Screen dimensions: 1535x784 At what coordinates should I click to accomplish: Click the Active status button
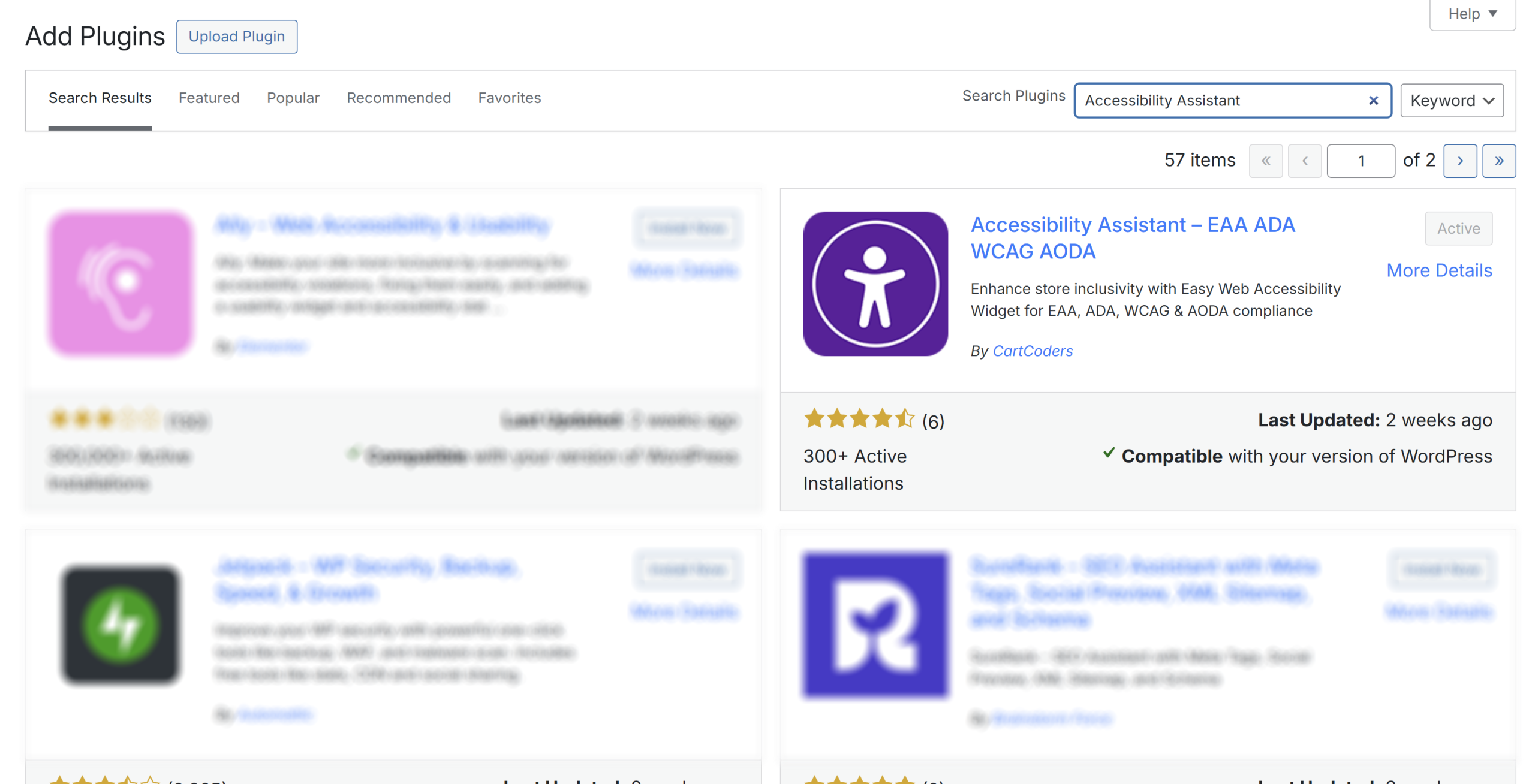click(1458, 228)
